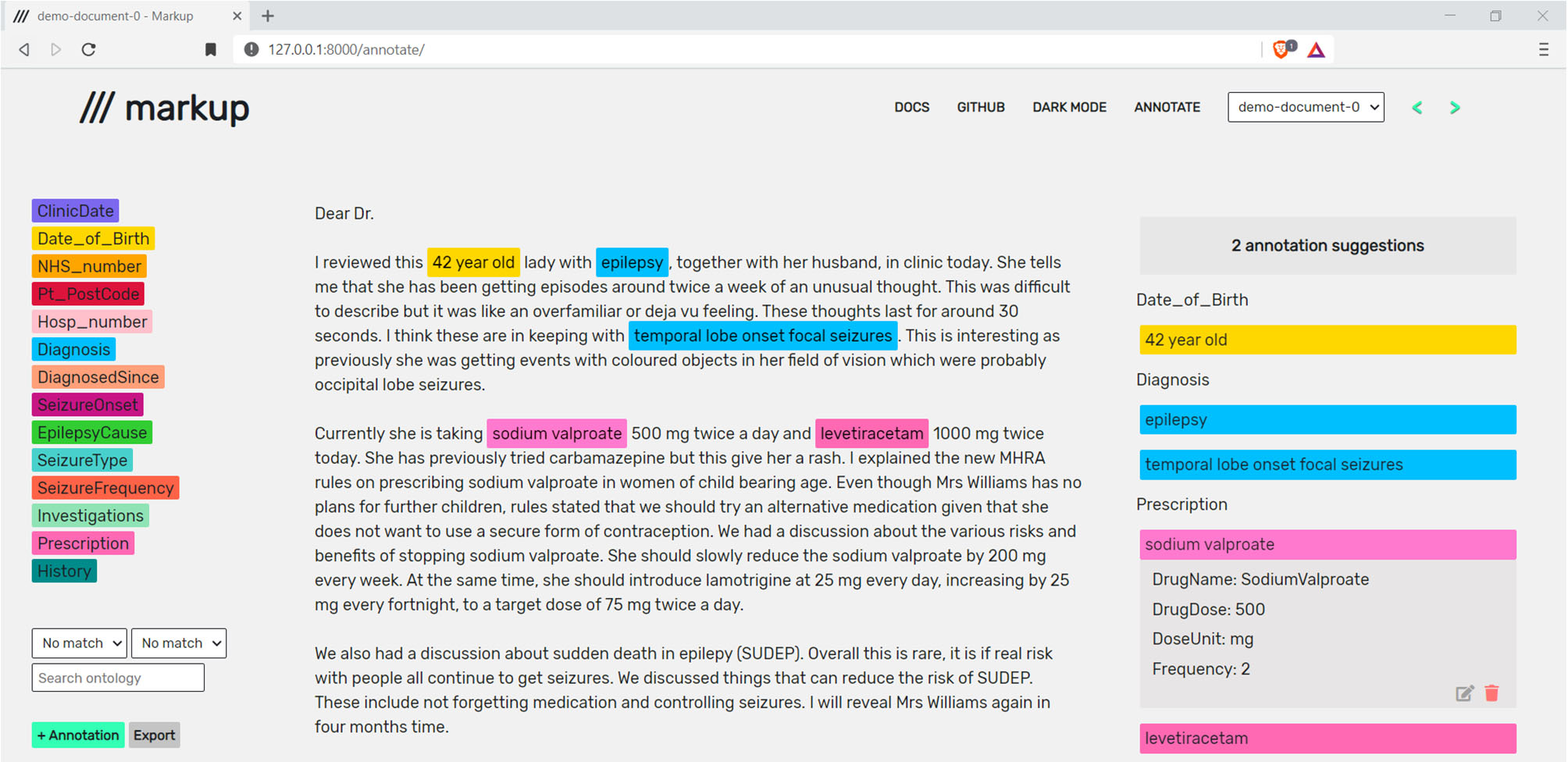Open the first No match dropdown
This screenshot has height=762, width=1568.
[80, 643]
